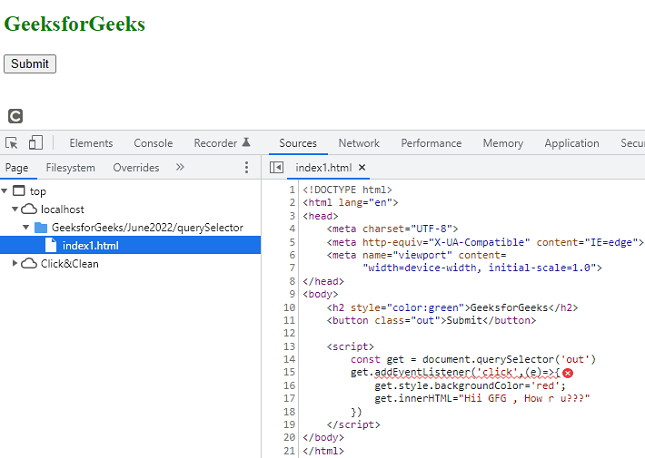The image size is (645, 458).
Task: Select the top frame tree label
Action: [x=38, y=191]
